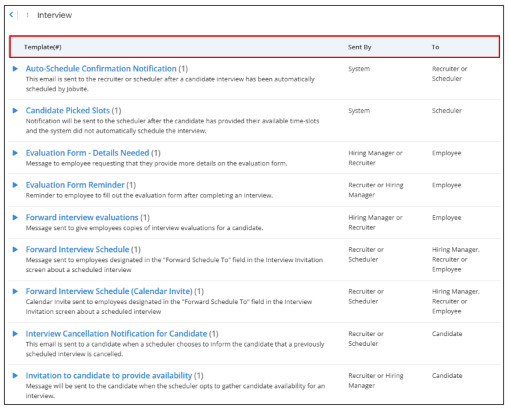
Task: Select 'Hiring Manager or Recruiter' in Evaluation Form - Details Needed row
Action: (x=375, y=158)
